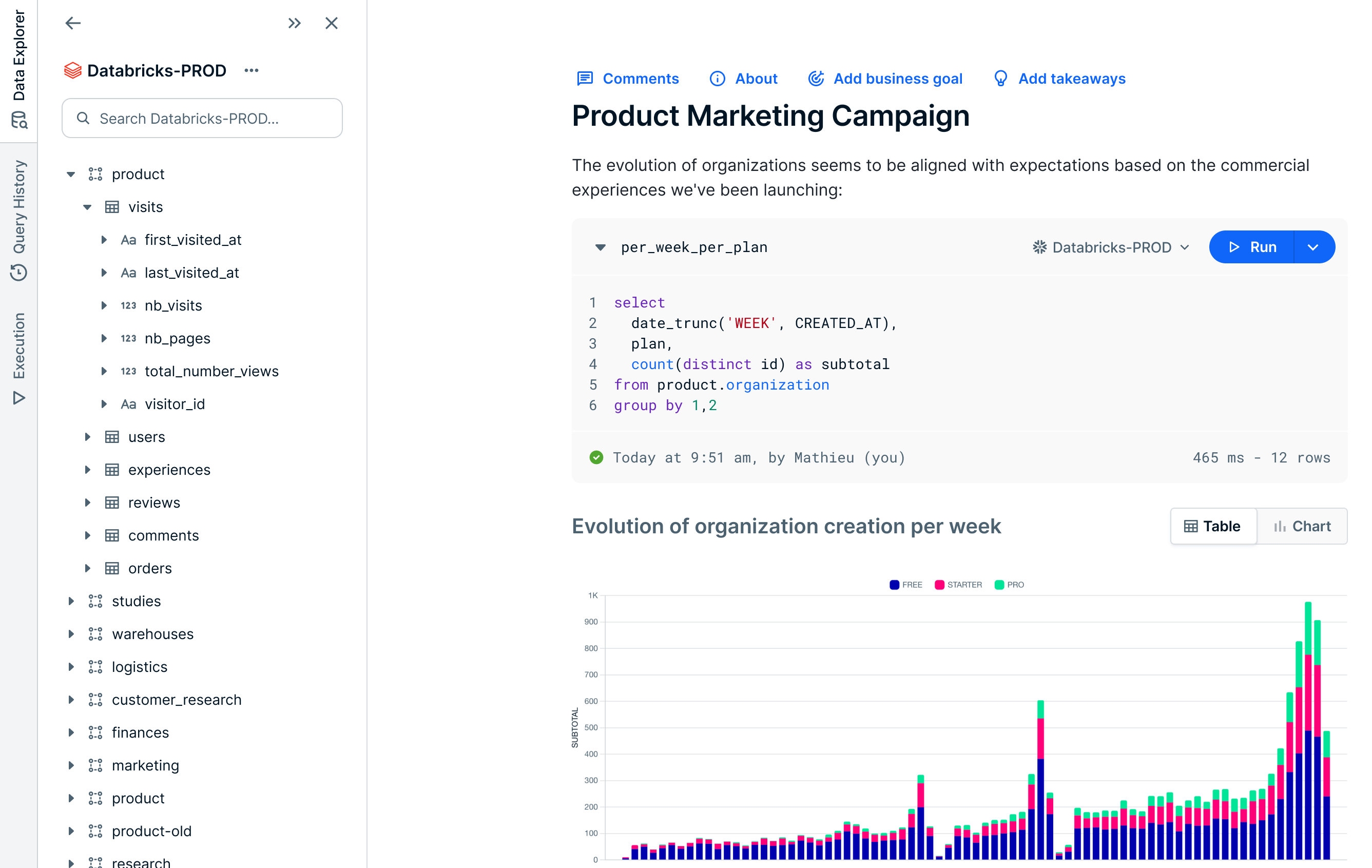Open the Databricks-PROD connection dropdown
This screenshot has height=868, width=1372.
1111,247
